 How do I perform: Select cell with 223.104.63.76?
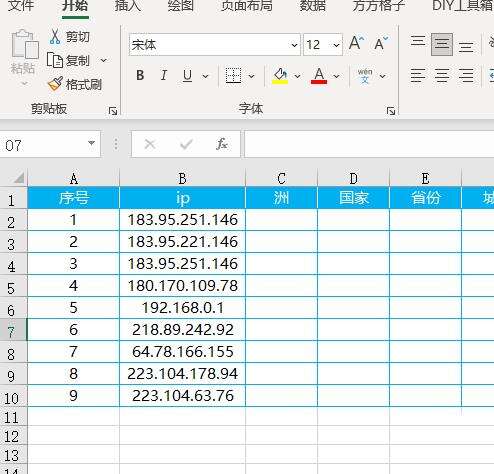point(182,396)
